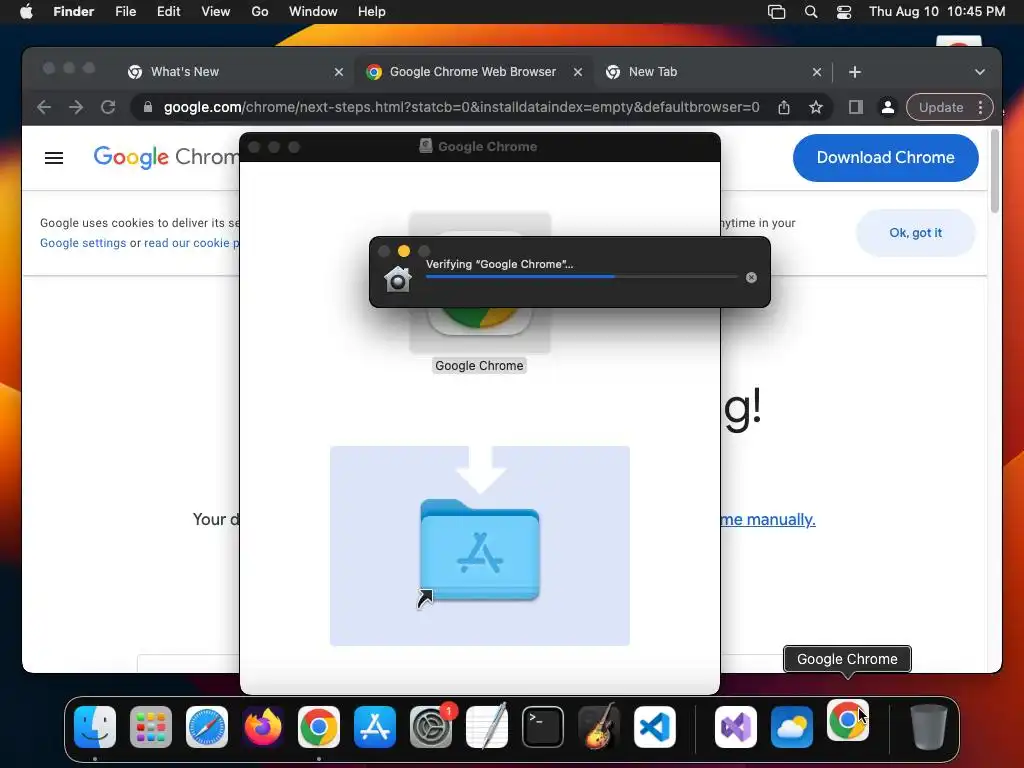Open Finder from the Dock
The height and width of the screenshot is (768, 1024).
pos(95,727)
